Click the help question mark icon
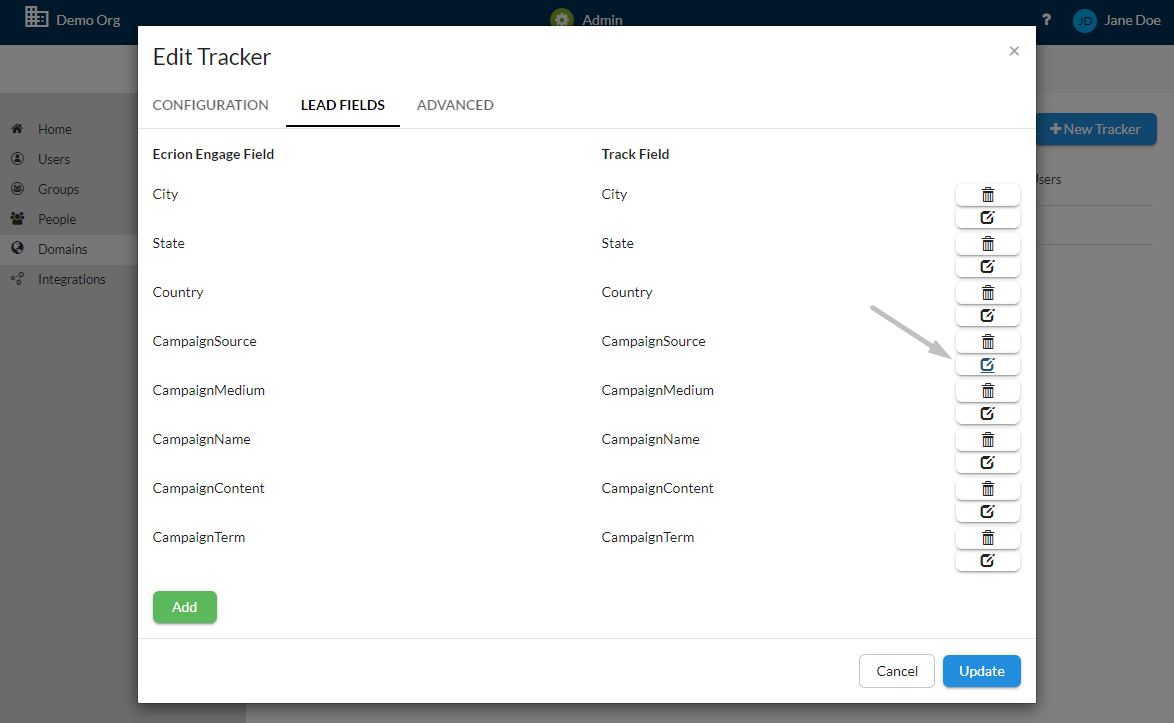 click(x=1046, y=20)
